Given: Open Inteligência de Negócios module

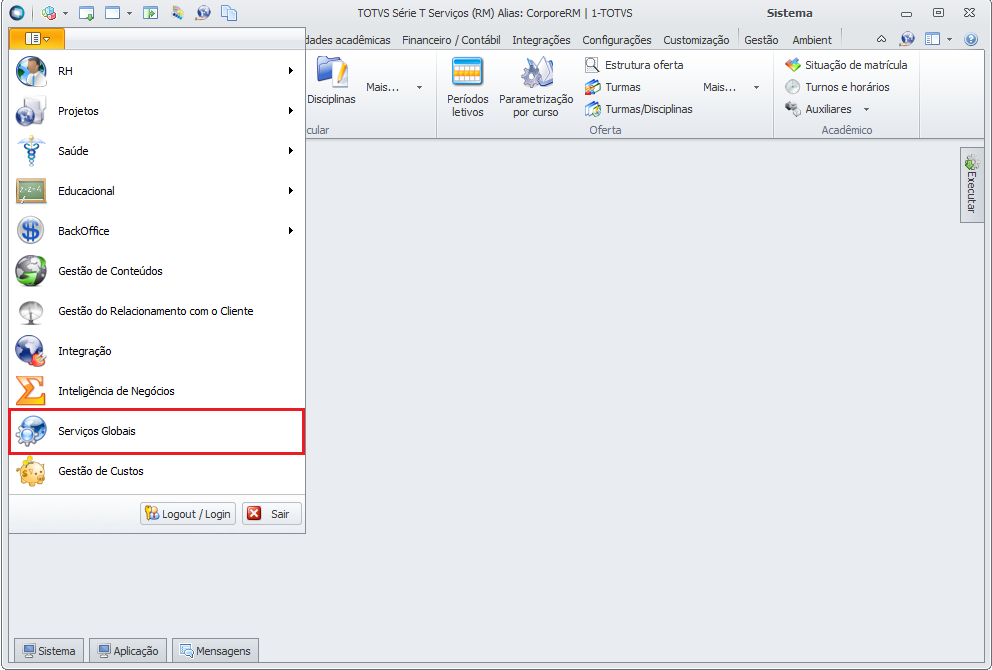Looking at the screenshot, I should 157,390.
